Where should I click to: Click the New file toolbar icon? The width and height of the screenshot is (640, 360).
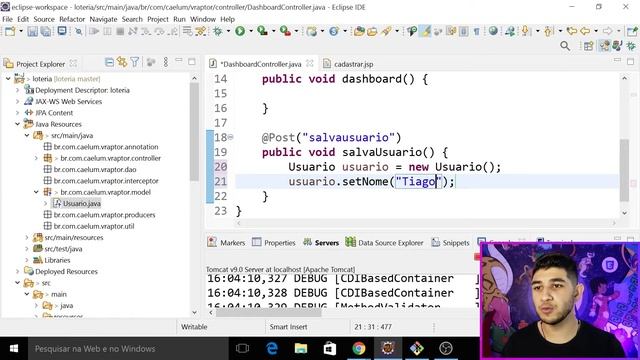10,31
